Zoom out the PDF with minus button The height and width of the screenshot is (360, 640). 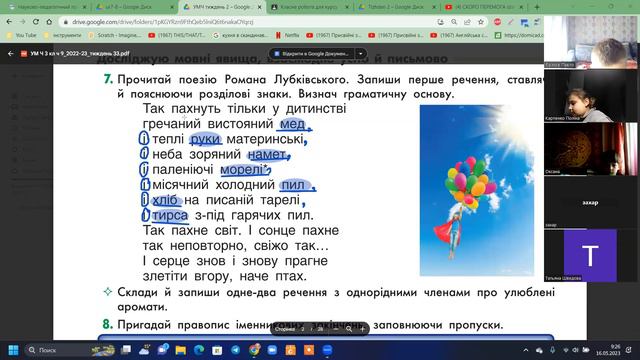pyautogui.click(x=336, y=329)
